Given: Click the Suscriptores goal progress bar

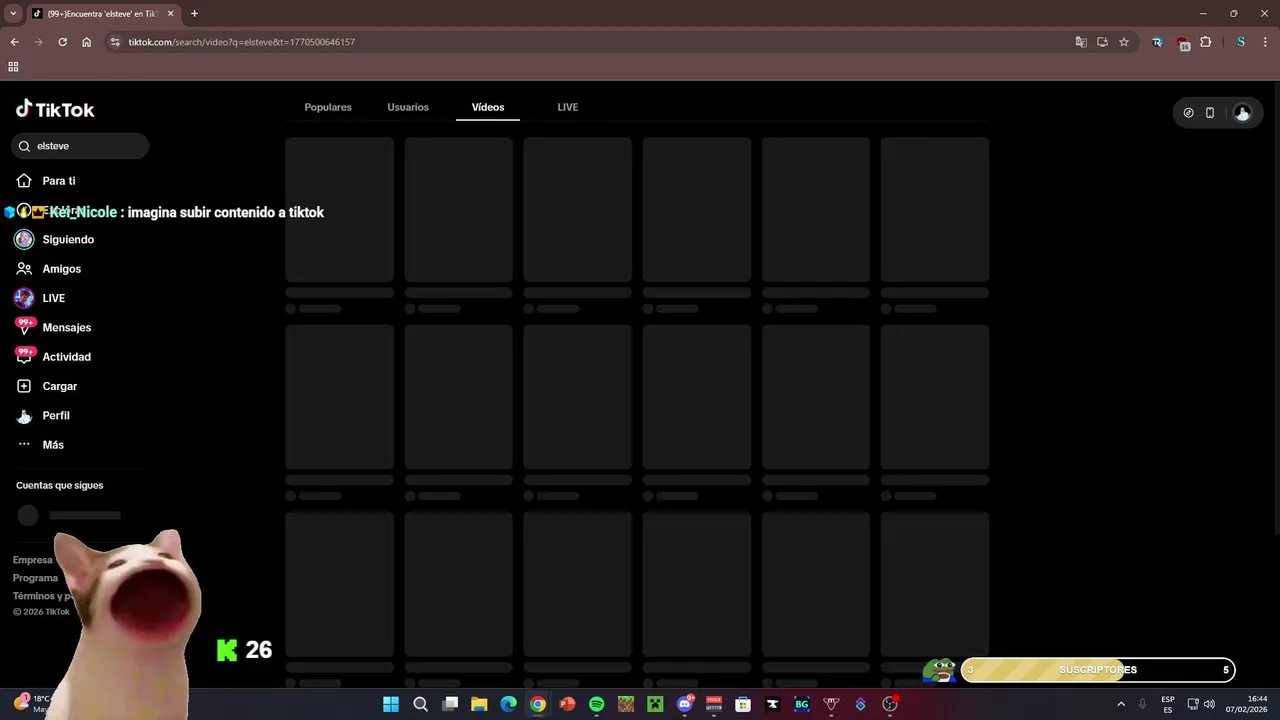Looking at the screenshot, I should click(1098, 670).
